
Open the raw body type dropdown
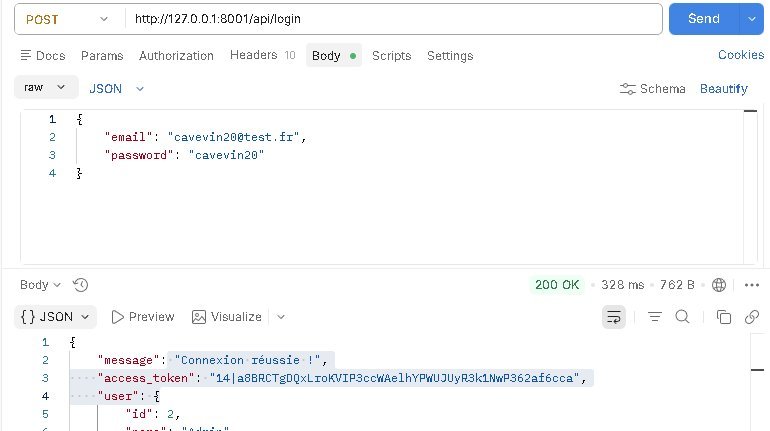coord(46,87)
